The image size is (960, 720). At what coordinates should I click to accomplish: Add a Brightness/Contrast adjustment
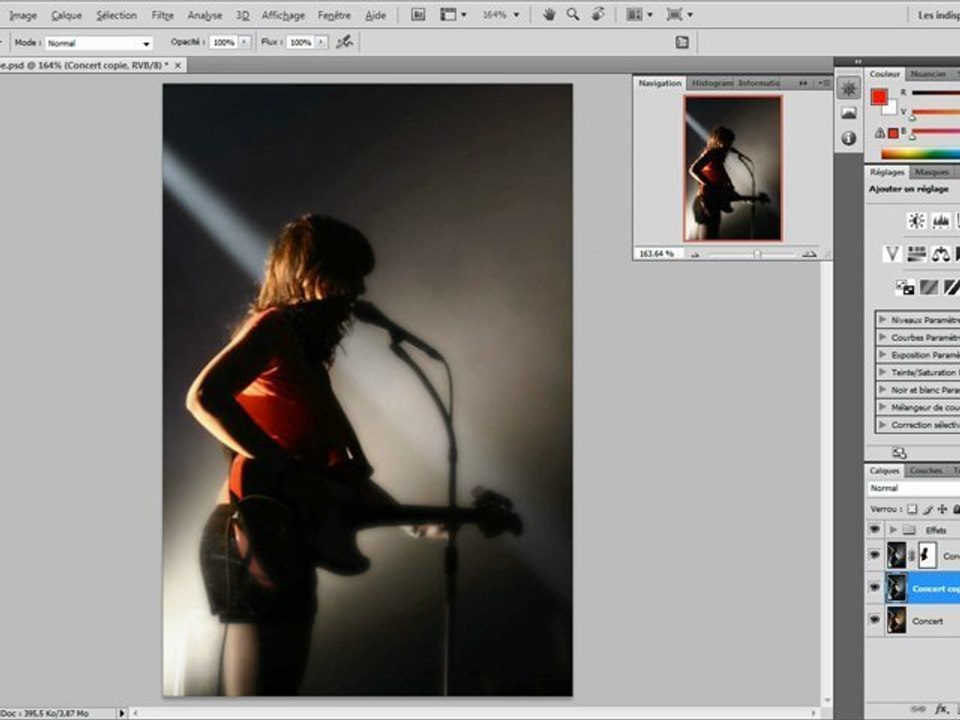pos(917,220)
